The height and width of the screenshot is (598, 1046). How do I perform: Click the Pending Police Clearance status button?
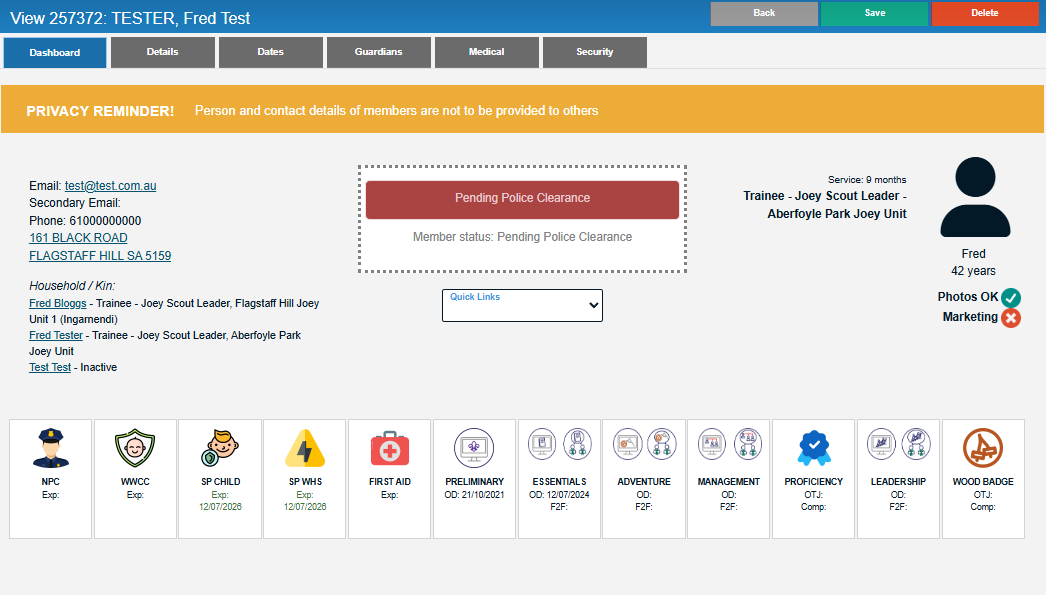[x=522, y=199]
